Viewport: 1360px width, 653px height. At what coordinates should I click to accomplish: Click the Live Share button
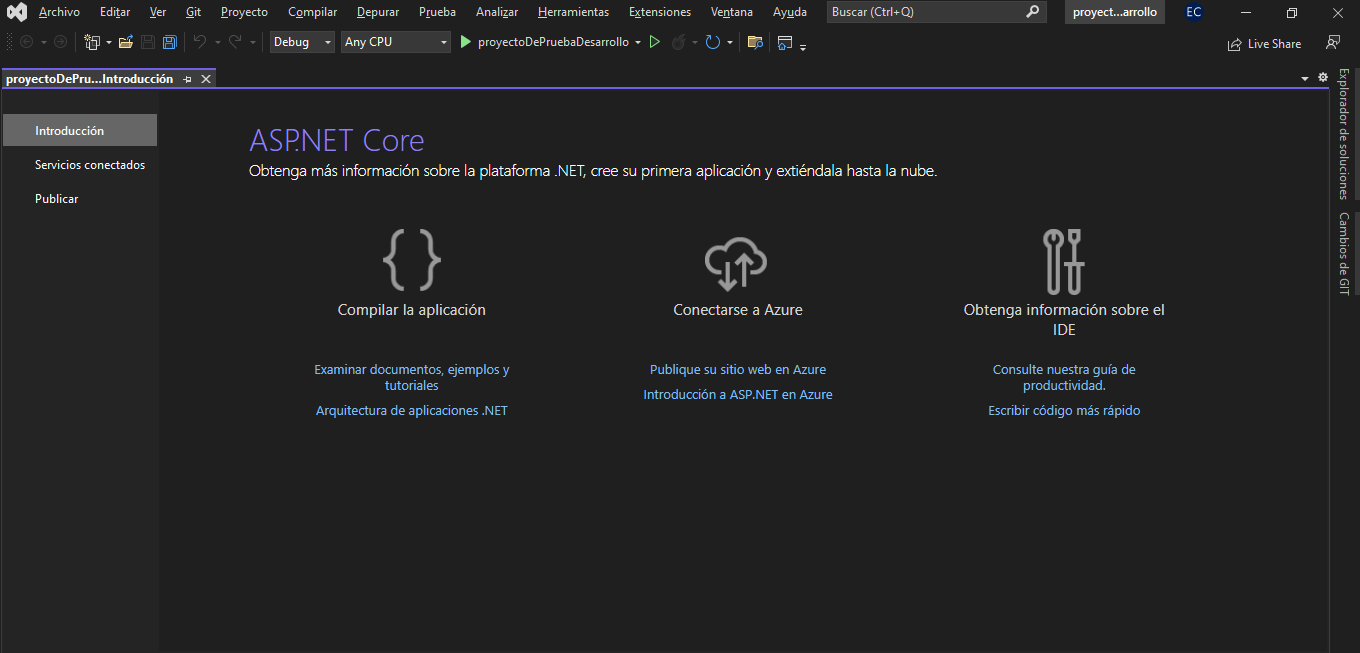[1264, 44]
